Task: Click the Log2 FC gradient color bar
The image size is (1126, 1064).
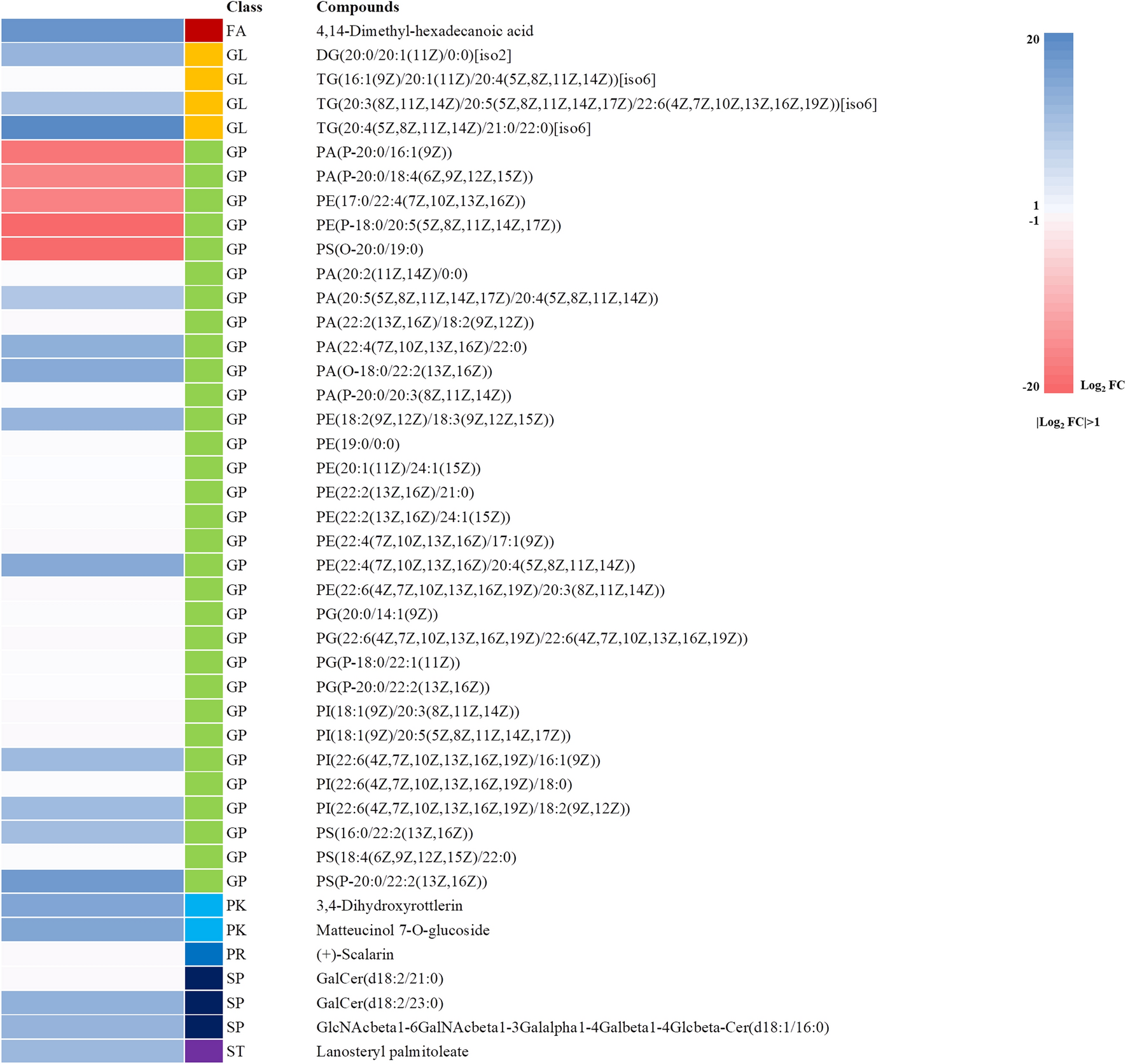Action: 1059,213
